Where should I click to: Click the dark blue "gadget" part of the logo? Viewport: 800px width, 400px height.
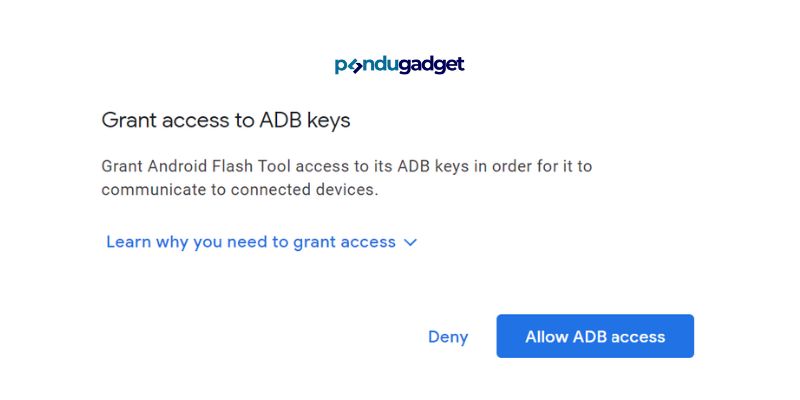pos(432,65)
